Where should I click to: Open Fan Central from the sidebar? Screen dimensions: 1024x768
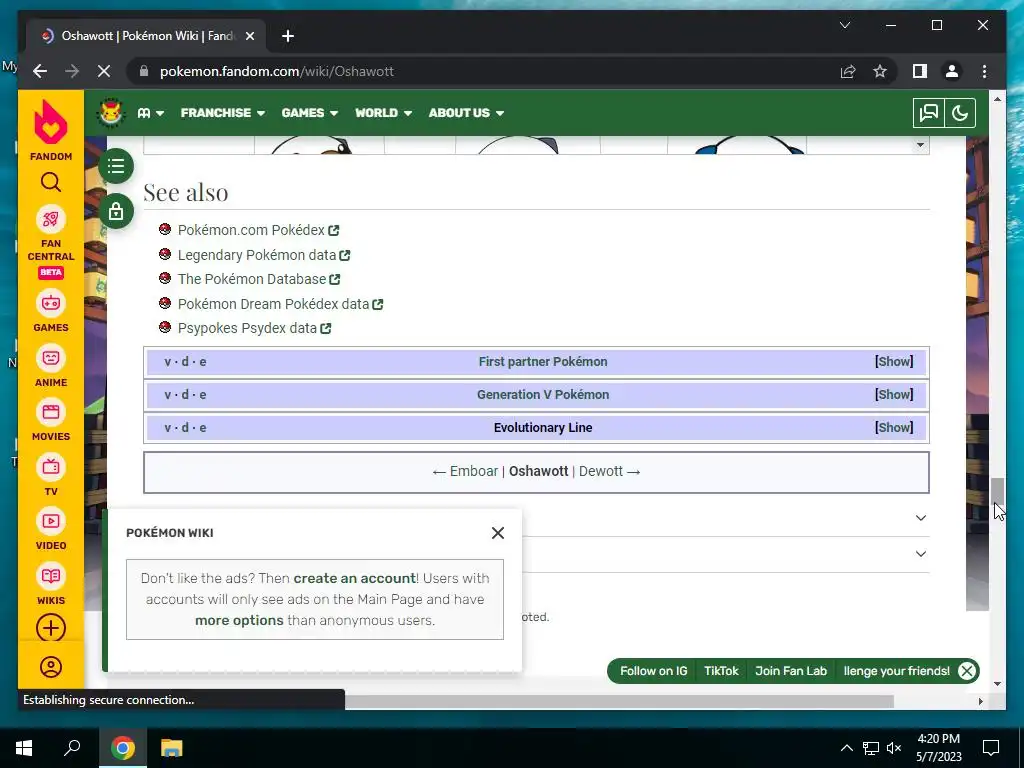[x=51, y=242]
